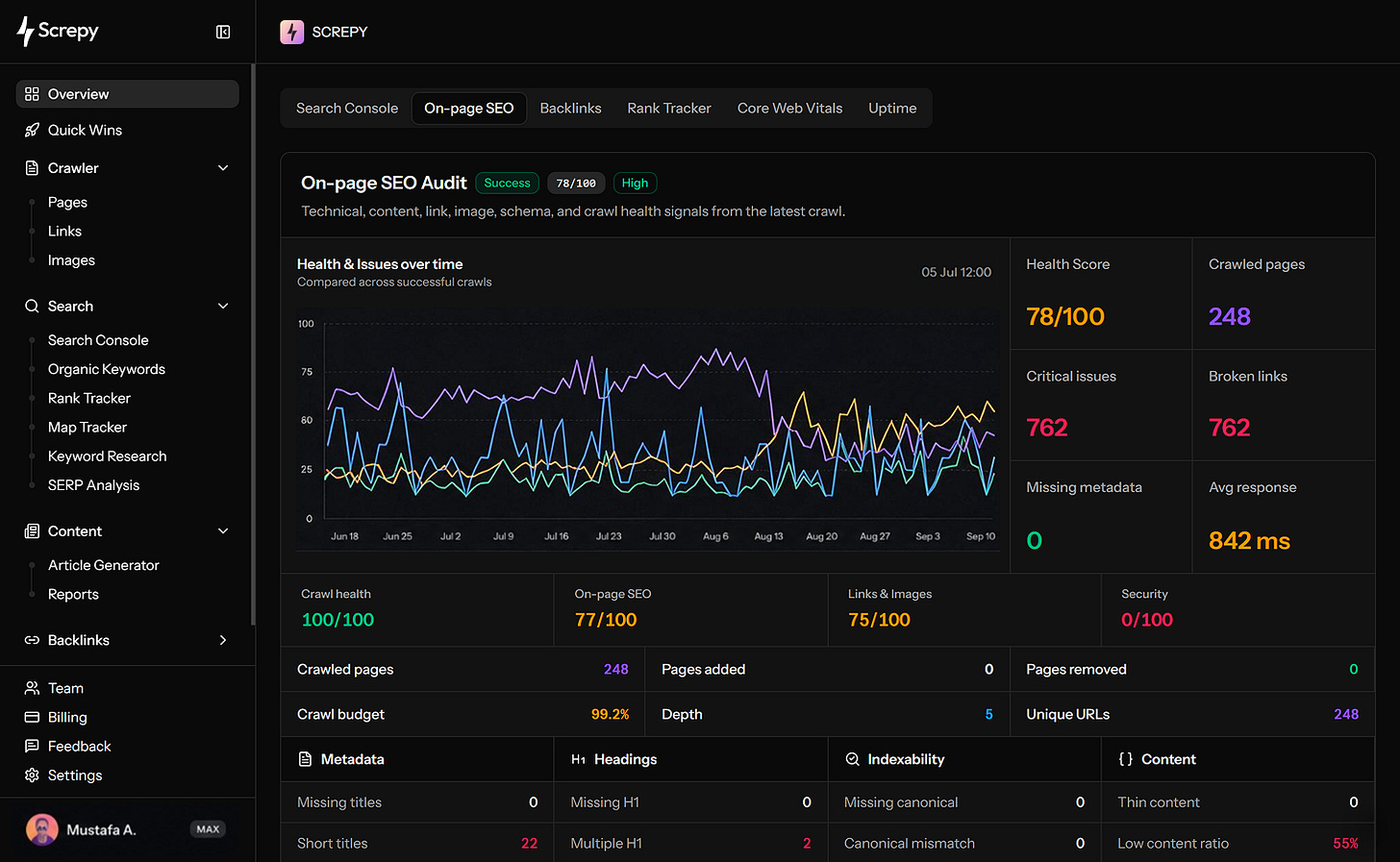The image size is (1400, 862).
Task: Click the Critical issues 762 value
Action: [x=1047, y=428]
